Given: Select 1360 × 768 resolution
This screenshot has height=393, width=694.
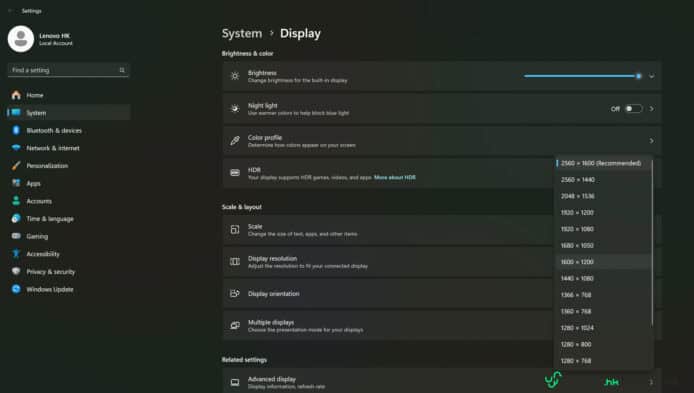Looking at the screenshot, I should pos(602,311).
